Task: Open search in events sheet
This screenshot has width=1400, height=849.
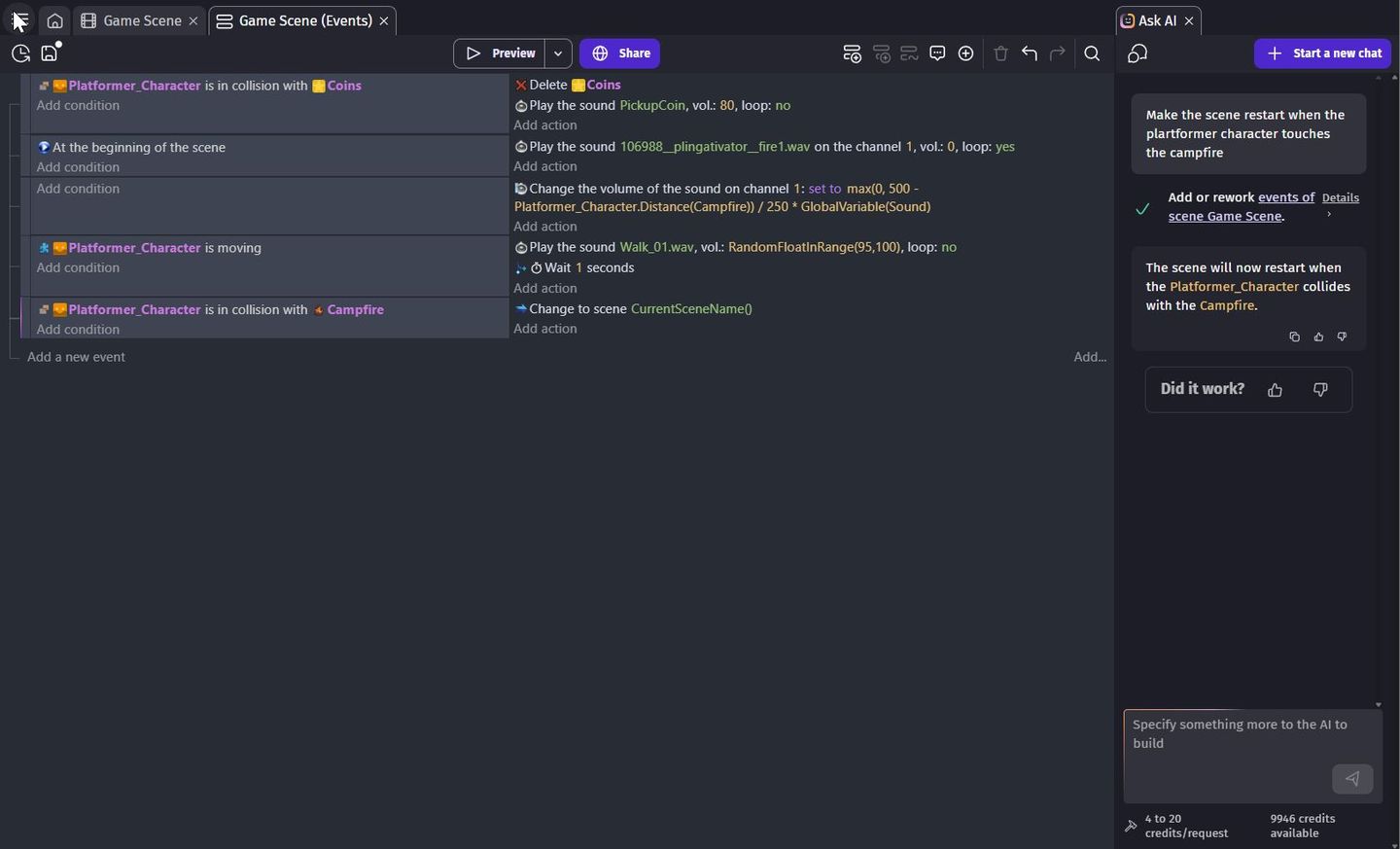Action: click(x=1093, y=53)
